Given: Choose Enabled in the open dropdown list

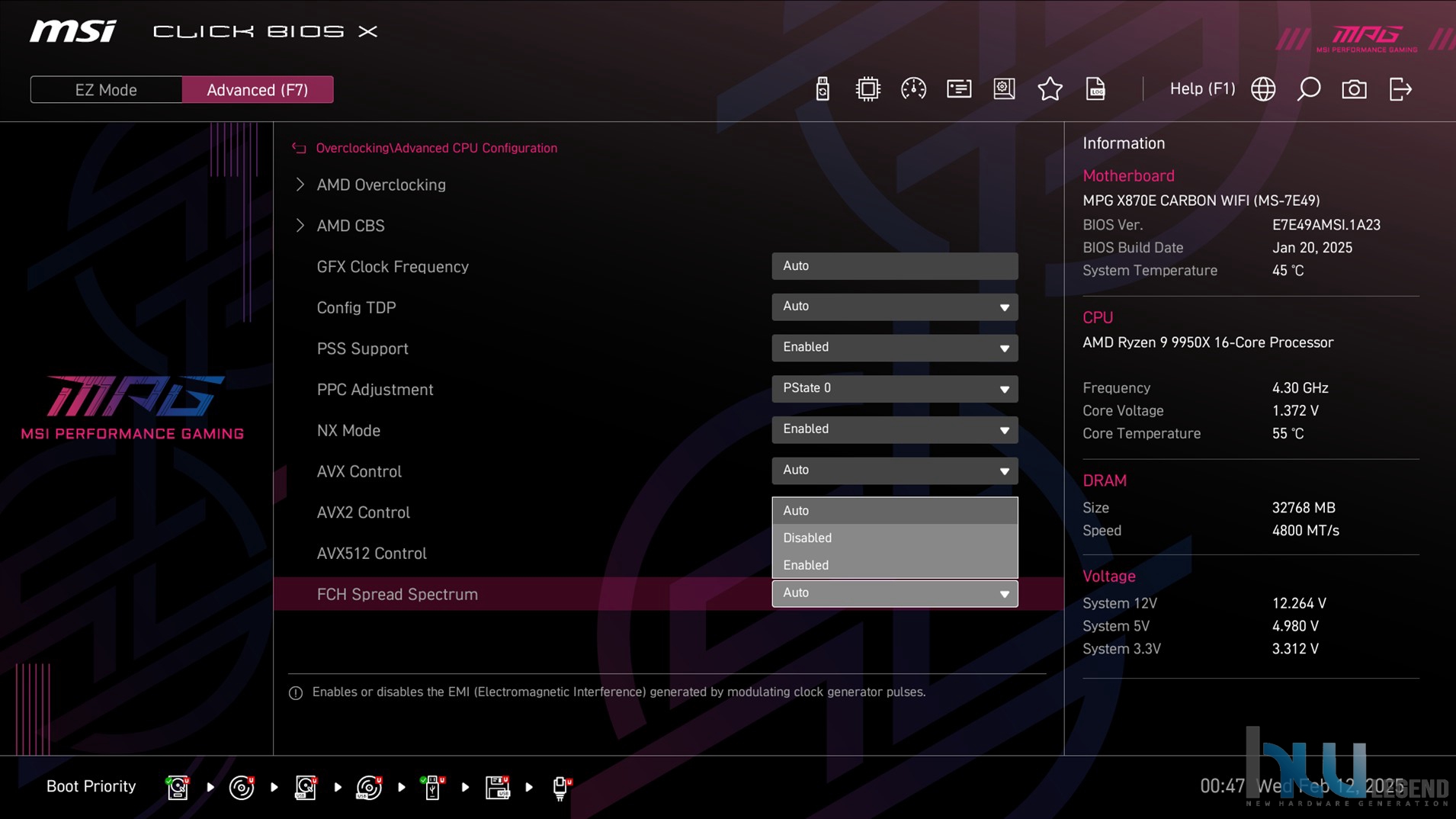Looking at the screenshot, I should [894, 565].
